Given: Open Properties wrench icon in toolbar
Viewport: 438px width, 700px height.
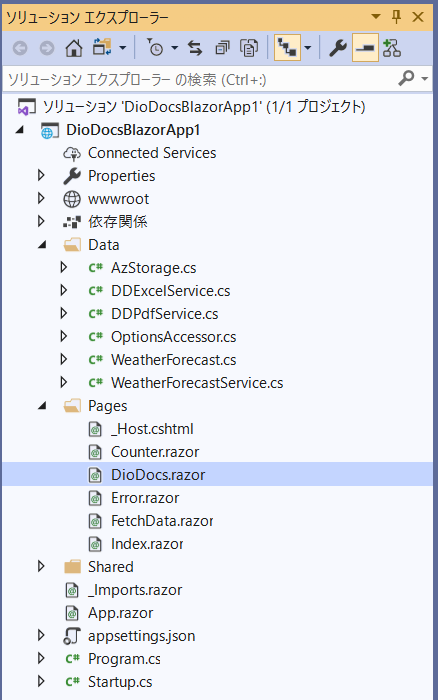Looking at the screenshot, I should pyautogui.click(x=338, y=48).
